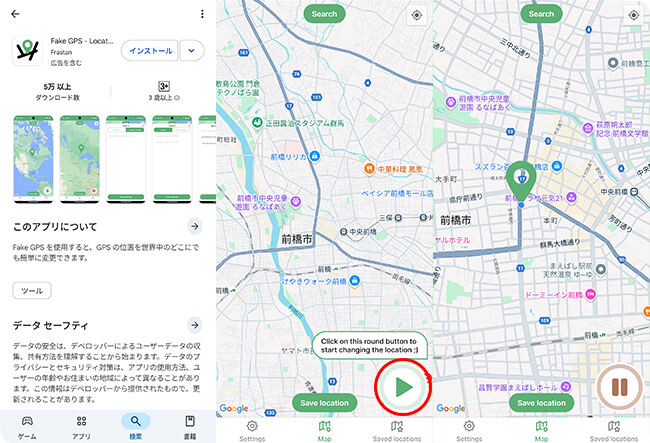Open the third app screenshot thumbnail
Image resolution: width=650 pixels, height=443 pixels.
click(x=126, y=159)
